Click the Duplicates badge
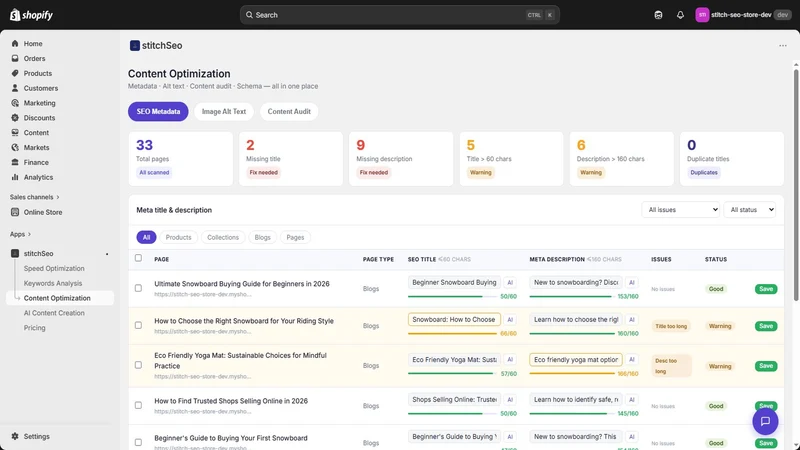 coord(704,172)
